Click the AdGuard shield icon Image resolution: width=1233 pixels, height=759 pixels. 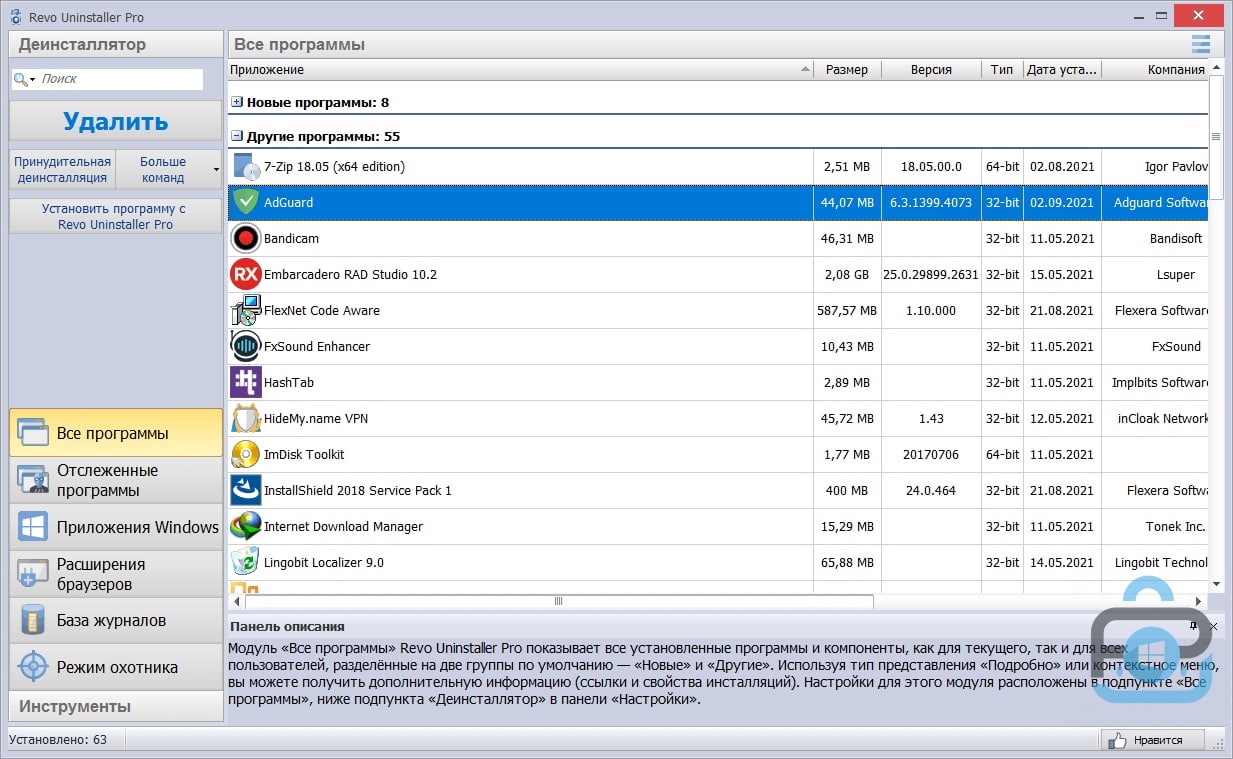(245, 202)
